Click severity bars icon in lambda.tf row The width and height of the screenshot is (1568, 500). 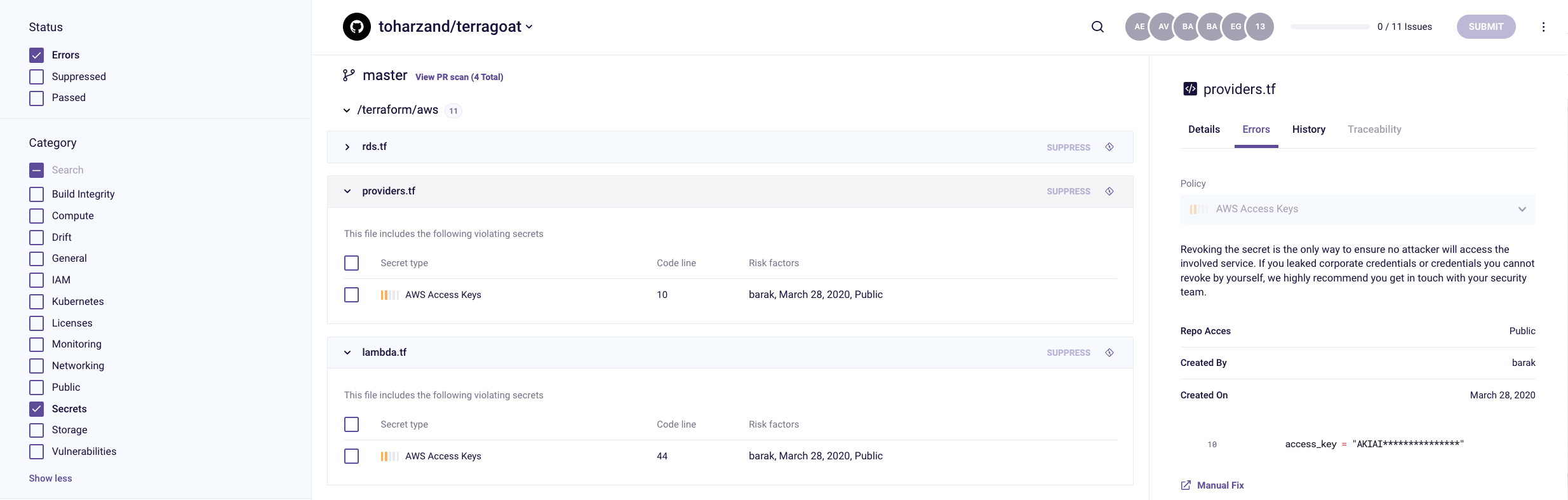[389, 456]
